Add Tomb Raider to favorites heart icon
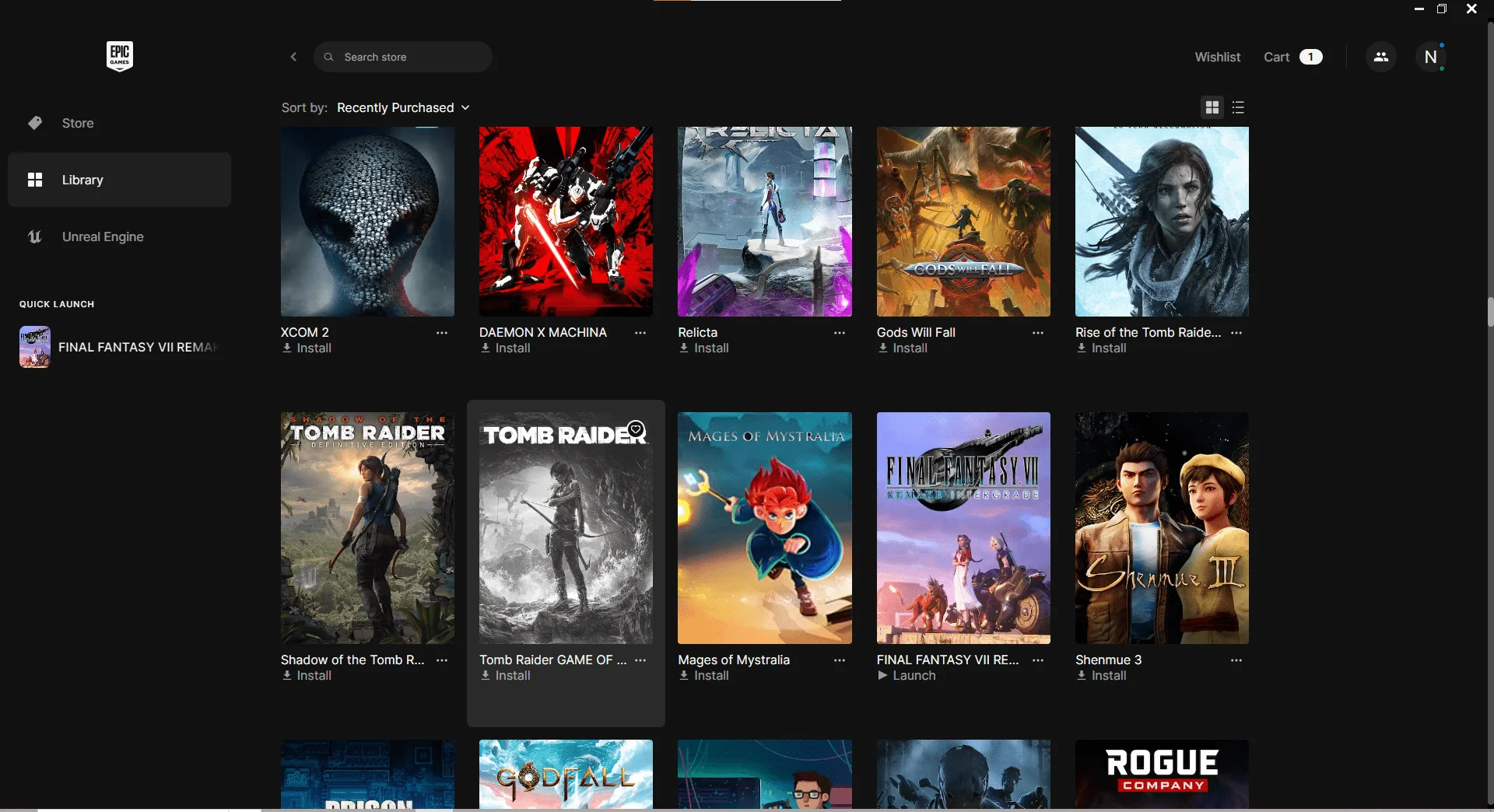The width and height of the screenshot is (1494, 812). 636,429
